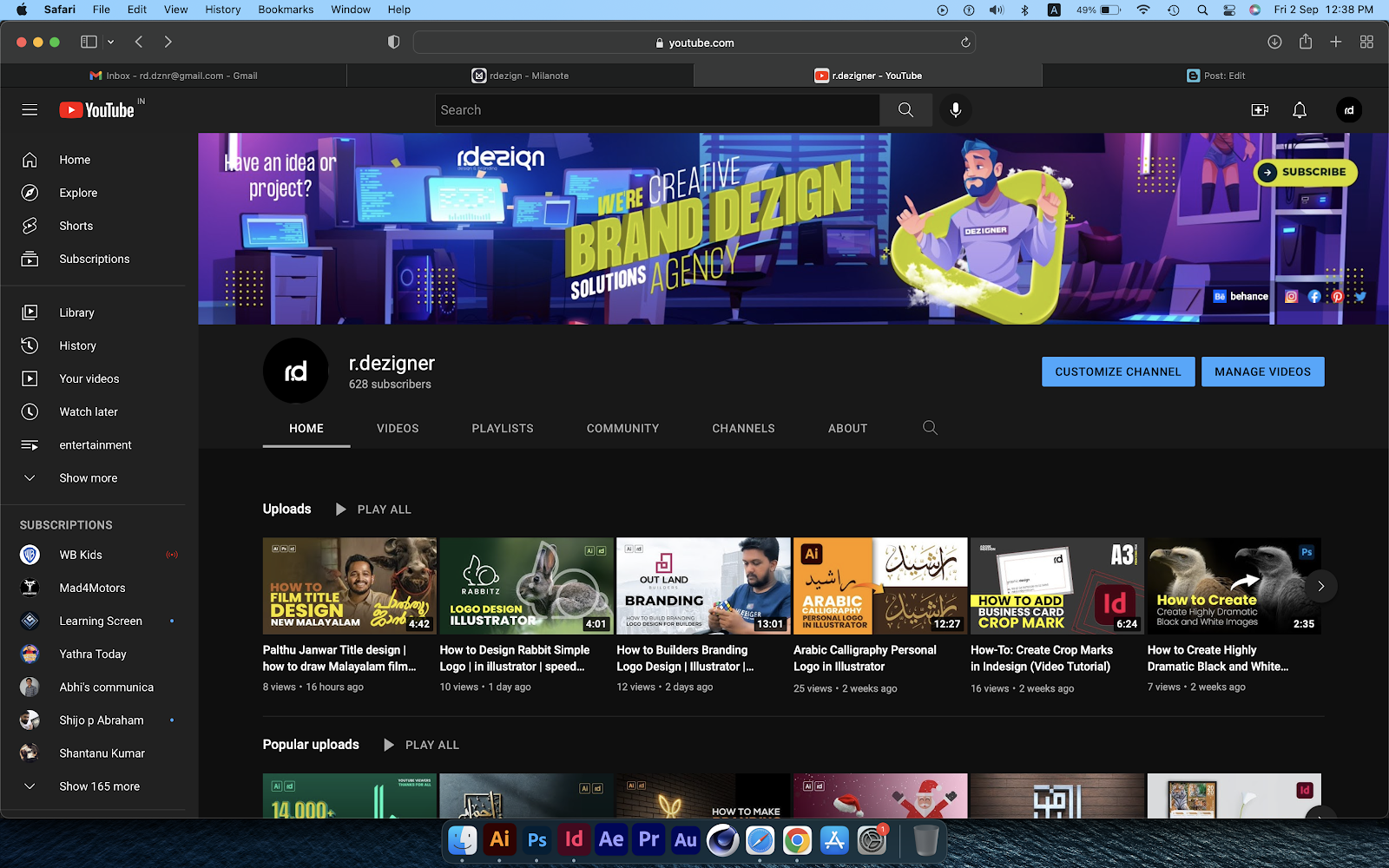Open Safari sidebar dropdown chevron
This screenshot has height=868, width=1389.
coord(110,42)
